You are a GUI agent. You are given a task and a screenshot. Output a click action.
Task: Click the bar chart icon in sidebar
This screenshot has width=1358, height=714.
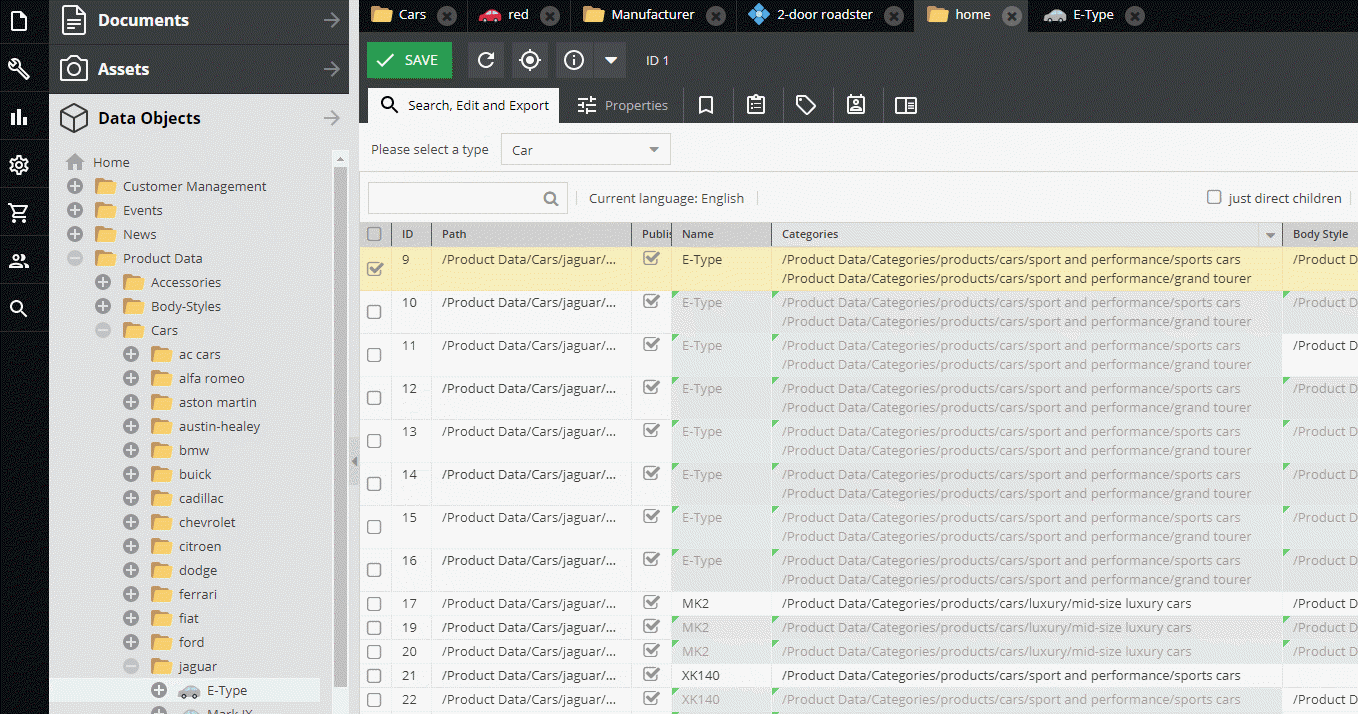pyautogui.click(x=19, y=117)
